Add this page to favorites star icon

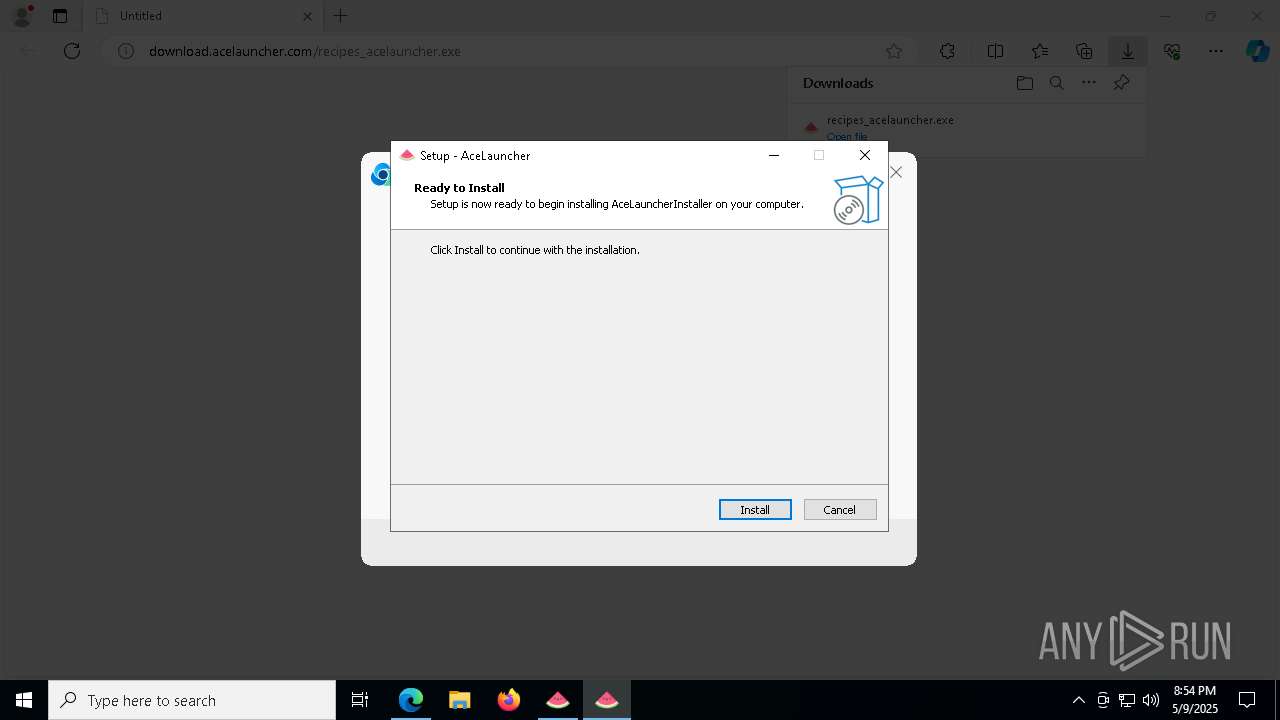click(x=894, y=51)
